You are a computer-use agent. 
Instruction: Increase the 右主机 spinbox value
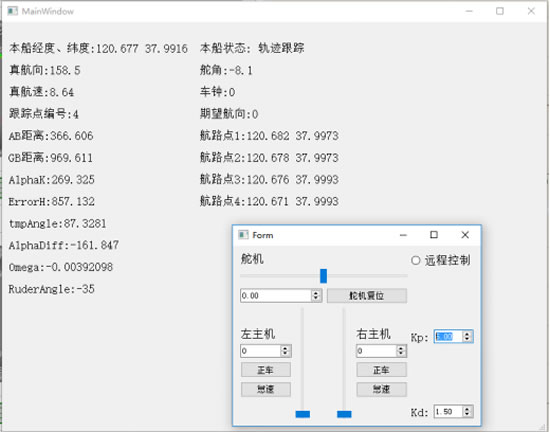[401, 348]
